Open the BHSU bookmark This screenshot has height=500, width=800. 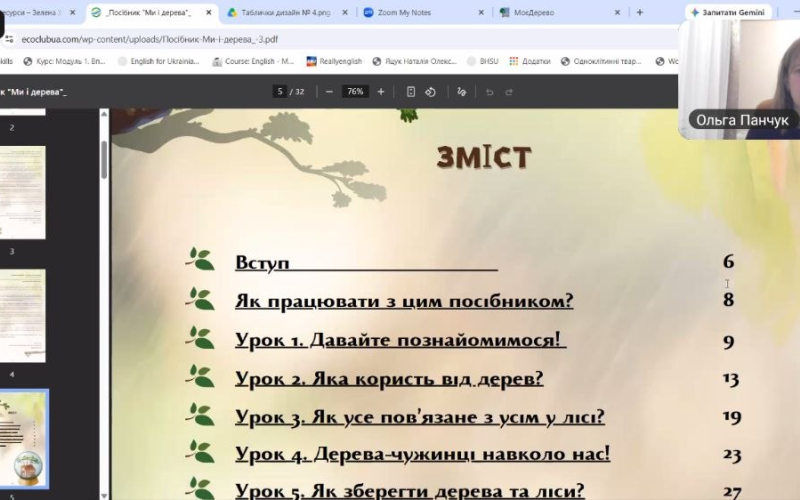483,61
